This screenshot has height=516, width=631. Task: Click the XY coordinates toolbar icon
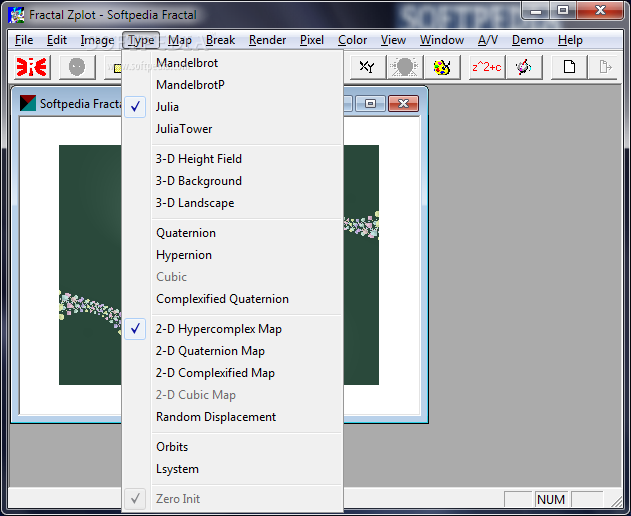tap(367, 67)
